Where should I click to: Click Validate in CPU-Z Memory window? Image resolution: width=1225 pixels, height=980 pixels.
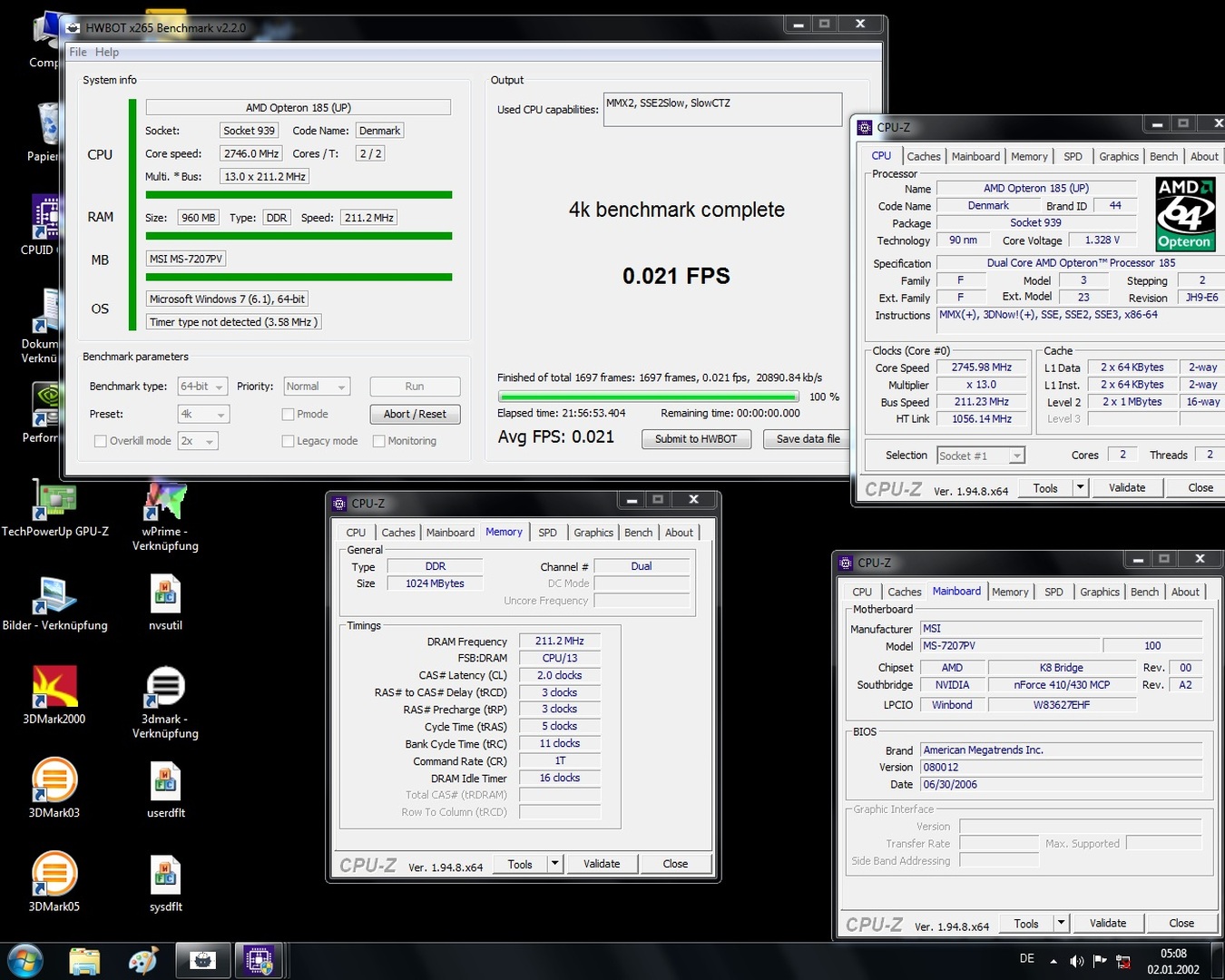click(602, 864)
